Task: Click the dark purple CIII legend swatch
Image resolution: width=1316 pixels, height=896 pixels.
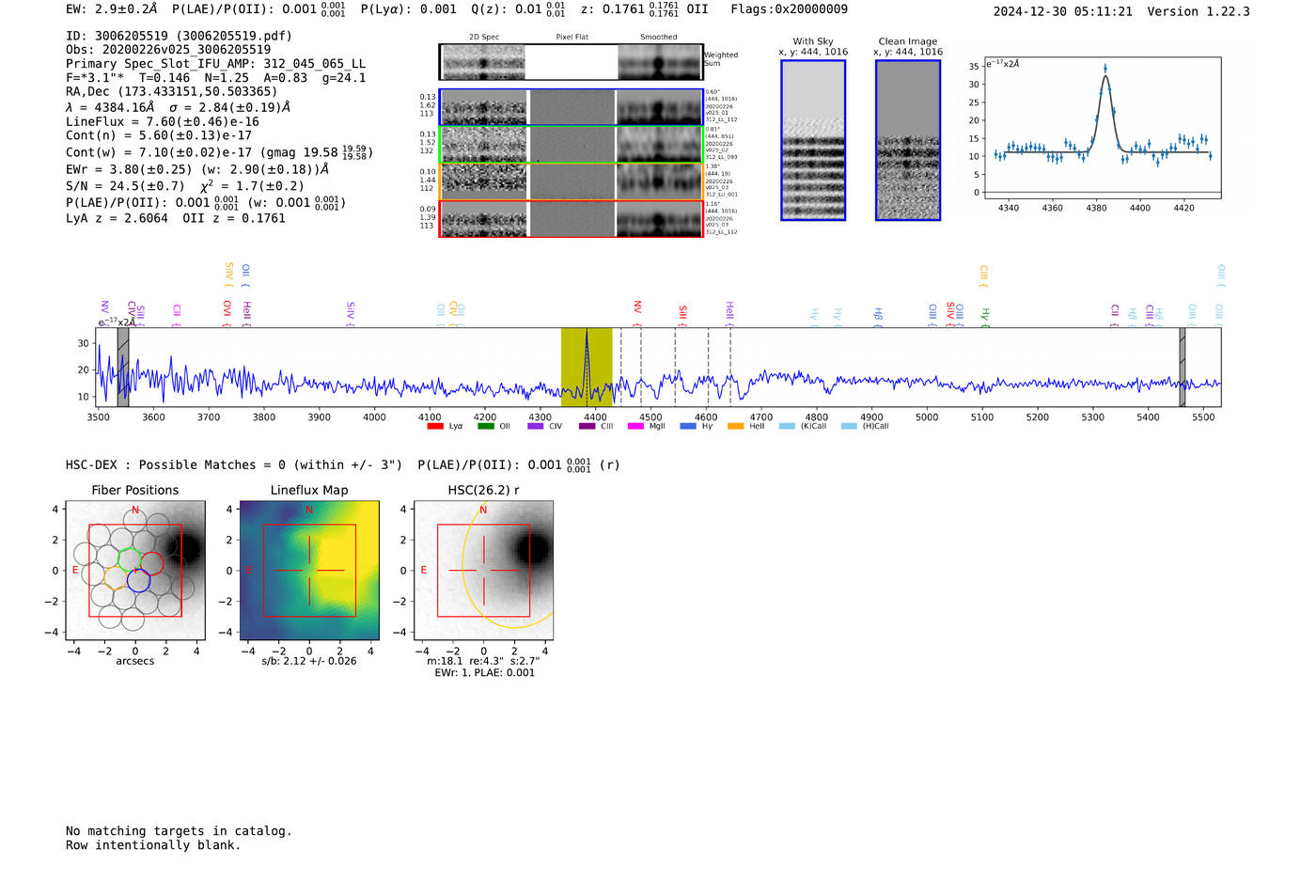Action: (x=587, y=426)
